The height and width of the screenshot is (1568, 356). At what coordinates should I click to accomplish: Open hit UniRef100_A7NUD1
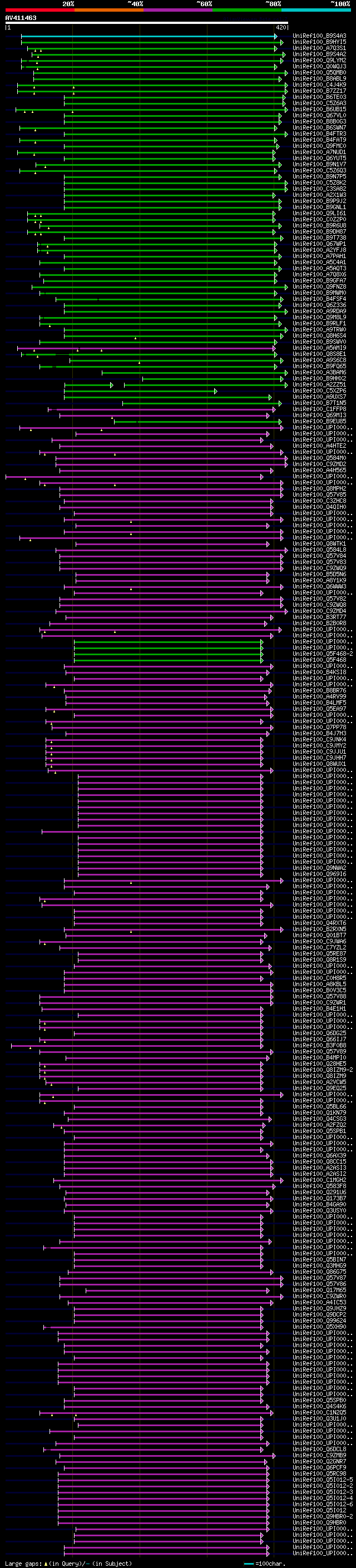tap(319, 152)
